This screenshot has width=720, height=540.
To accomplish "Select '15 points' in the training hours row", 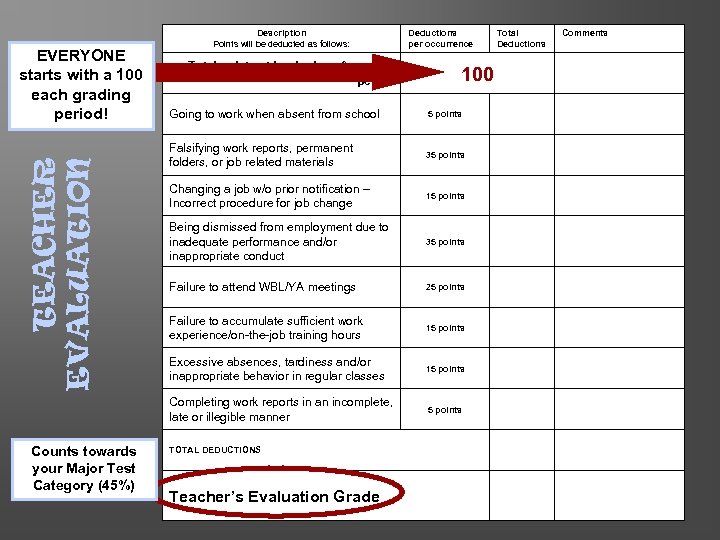I will [x=444, y=328].
